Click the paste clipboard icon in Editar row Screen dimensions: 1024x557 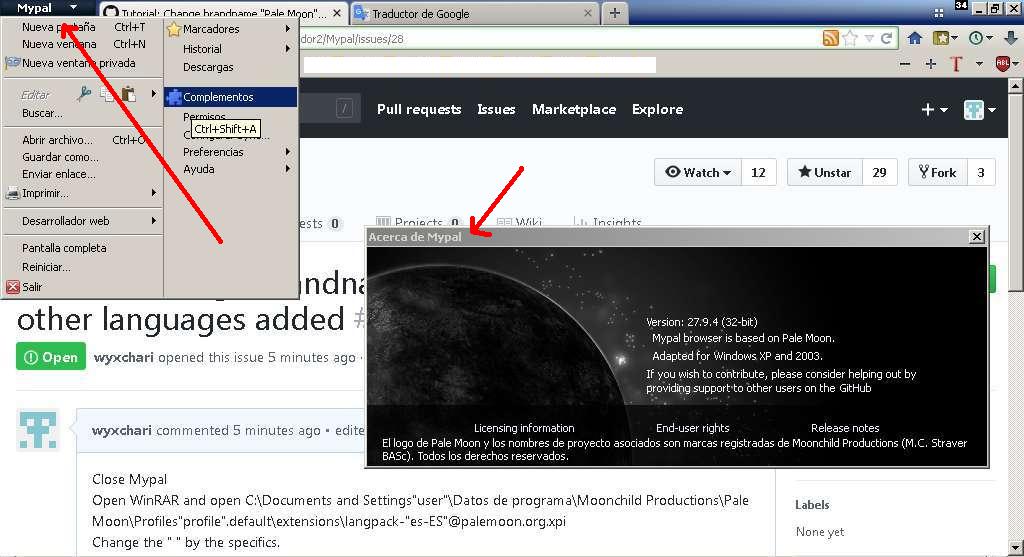click(129, 95)
